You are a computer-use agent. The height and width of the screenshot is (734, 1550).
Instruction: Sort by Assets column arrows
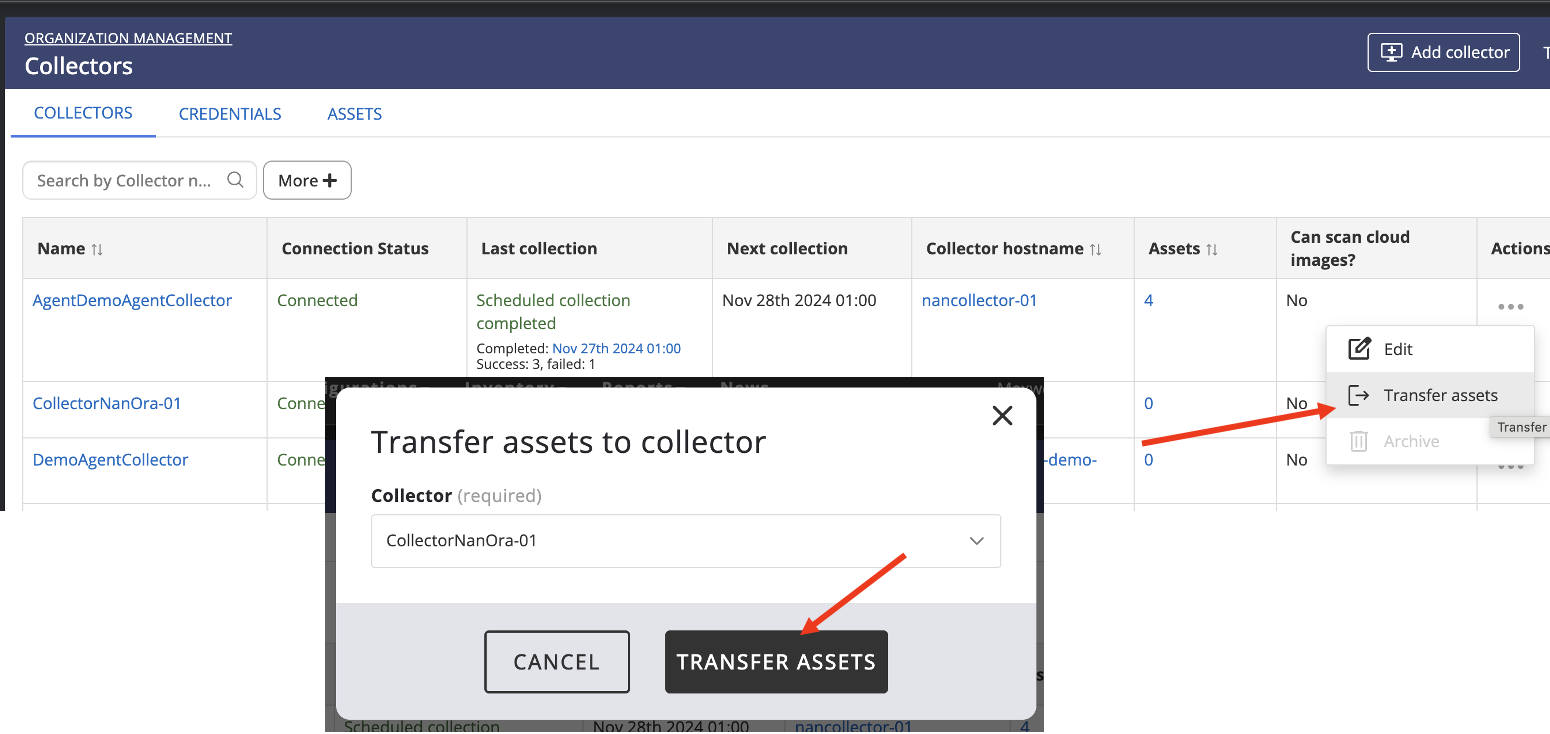coord(1212,249)
